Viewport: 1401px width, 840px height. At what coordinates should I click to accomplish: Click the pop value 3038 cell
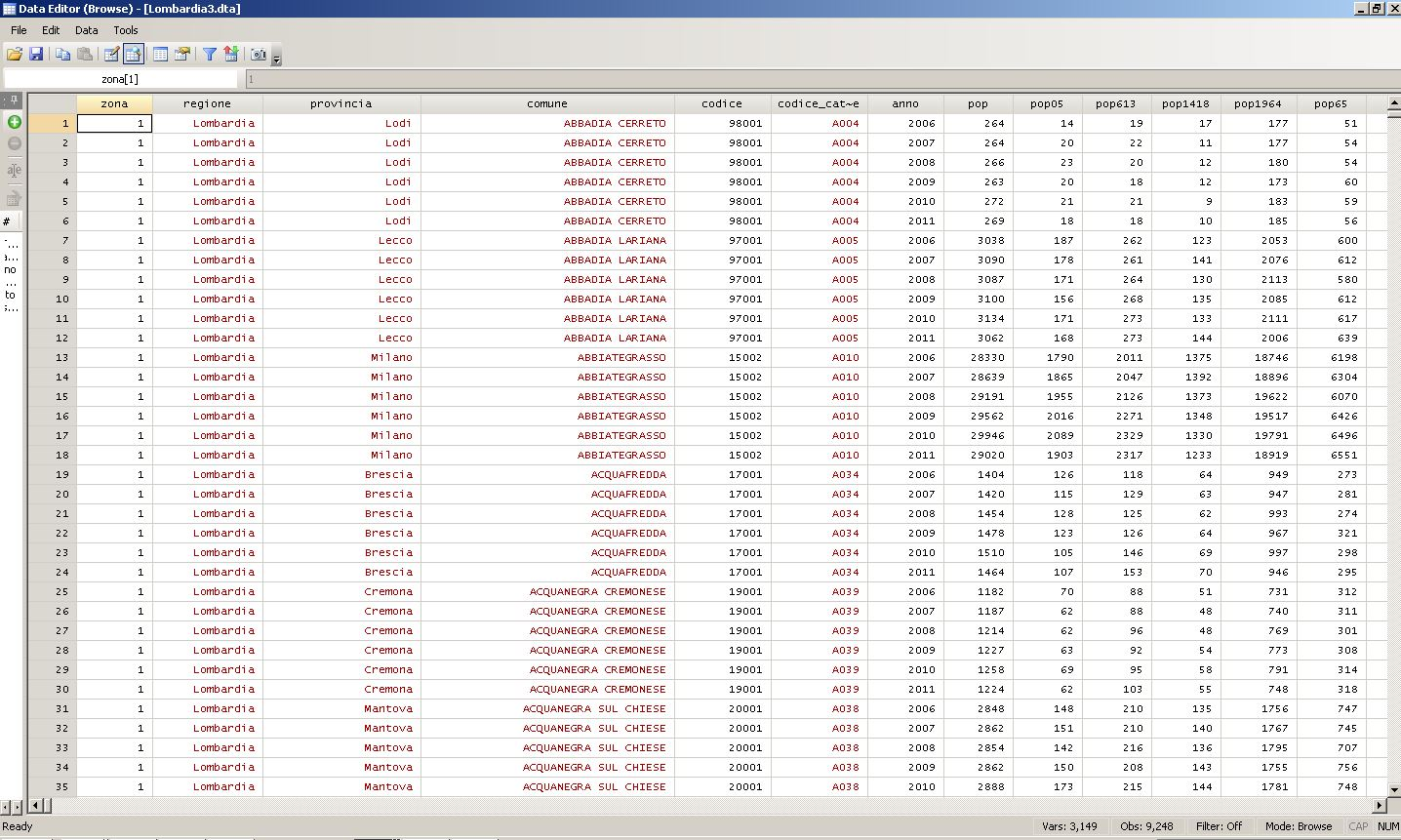[979, 240]
